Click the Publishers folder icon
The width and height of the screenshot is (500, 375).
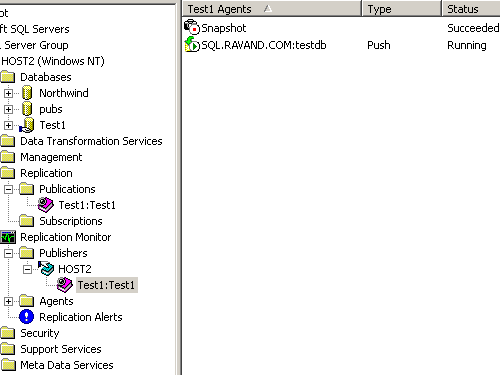click(x=27, y=253)
